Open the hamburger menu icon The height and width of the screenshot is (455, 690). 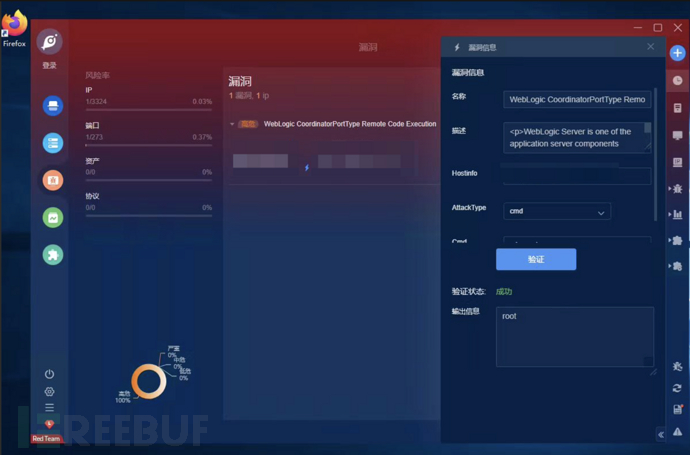(x=49, y=407)
